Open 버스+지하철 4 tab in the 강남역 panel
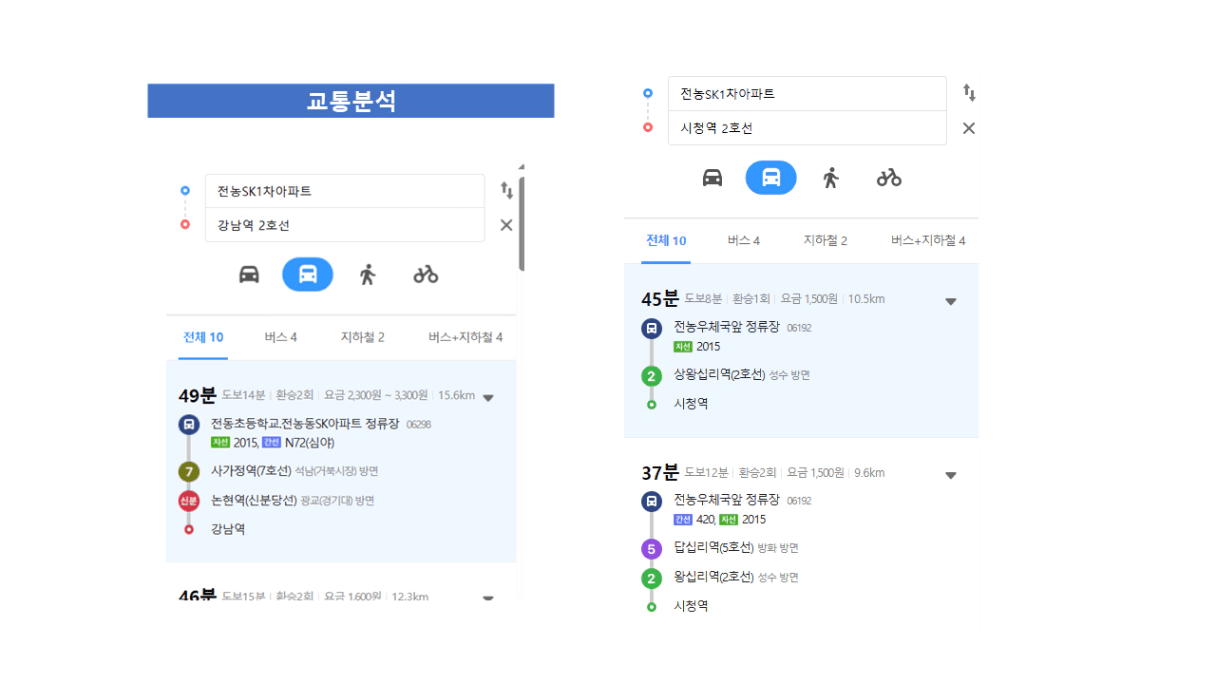The width and height of the screenshot is (1216, 684). pyautogui.click(x=465, y=338)
